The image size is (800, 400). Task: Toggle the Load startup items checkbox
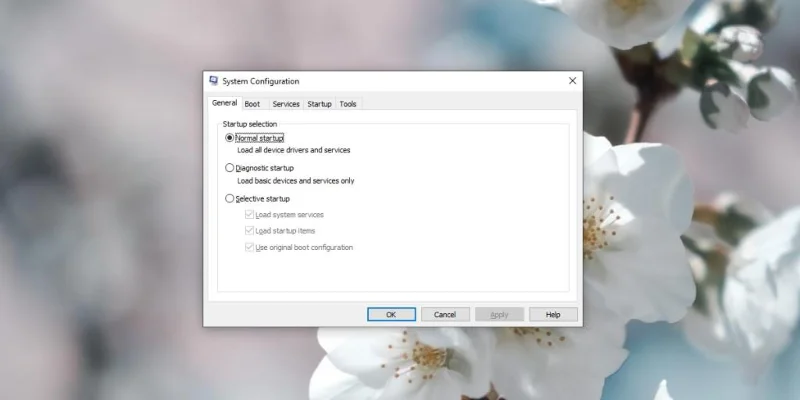(x=249, y=231)
